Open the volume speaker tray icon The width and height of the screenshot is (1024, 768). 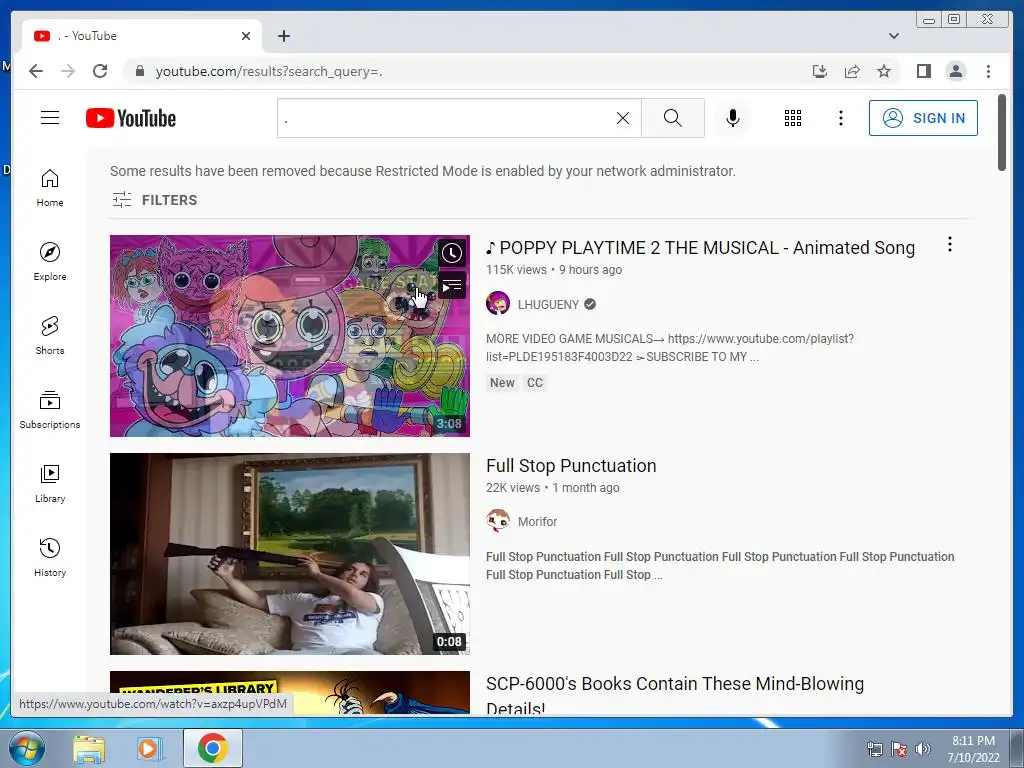(x=922, y=749)
